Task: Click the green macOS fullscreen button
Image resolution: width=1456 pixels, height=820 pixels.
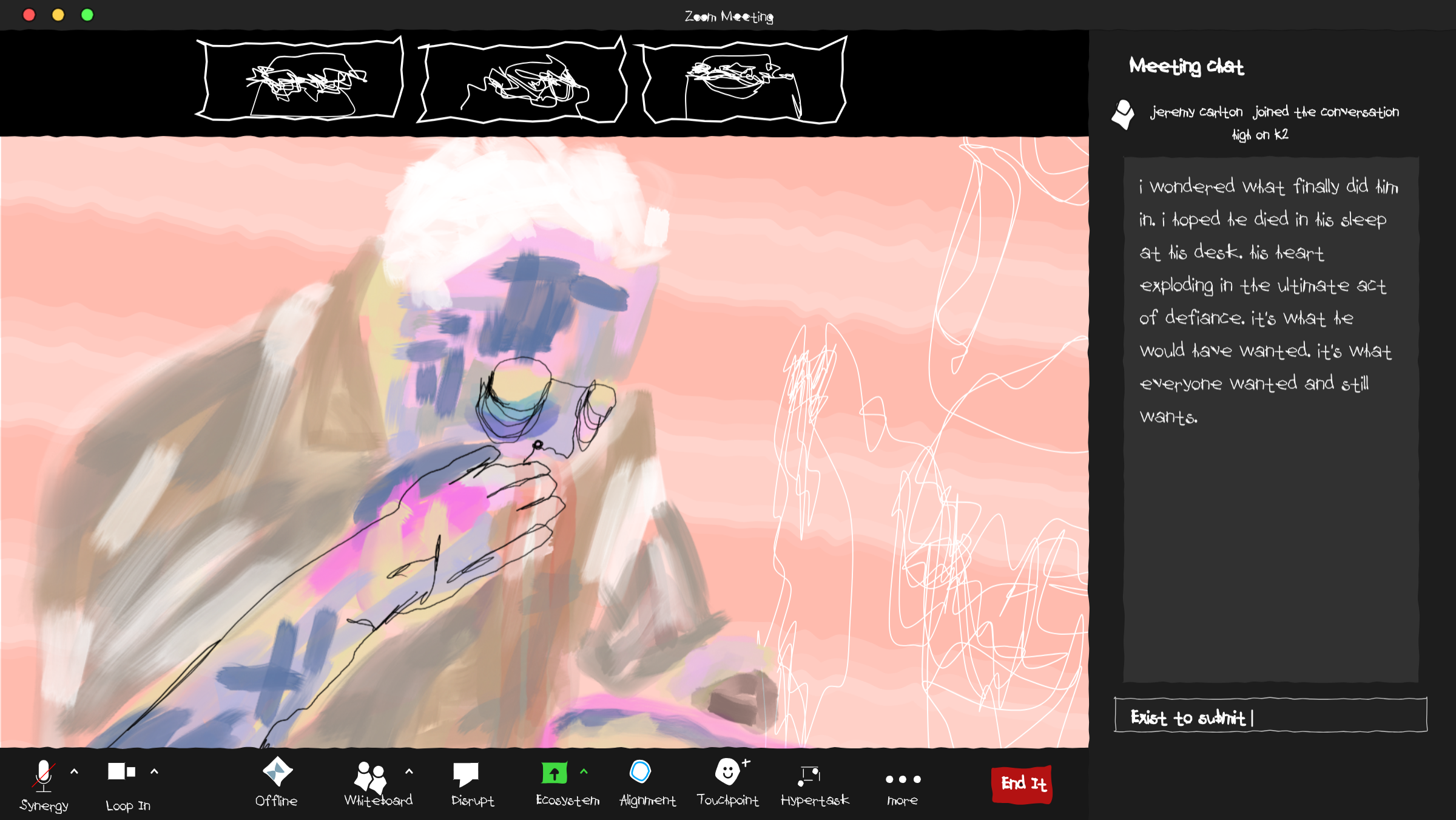Action: click(x=87, y=15)
